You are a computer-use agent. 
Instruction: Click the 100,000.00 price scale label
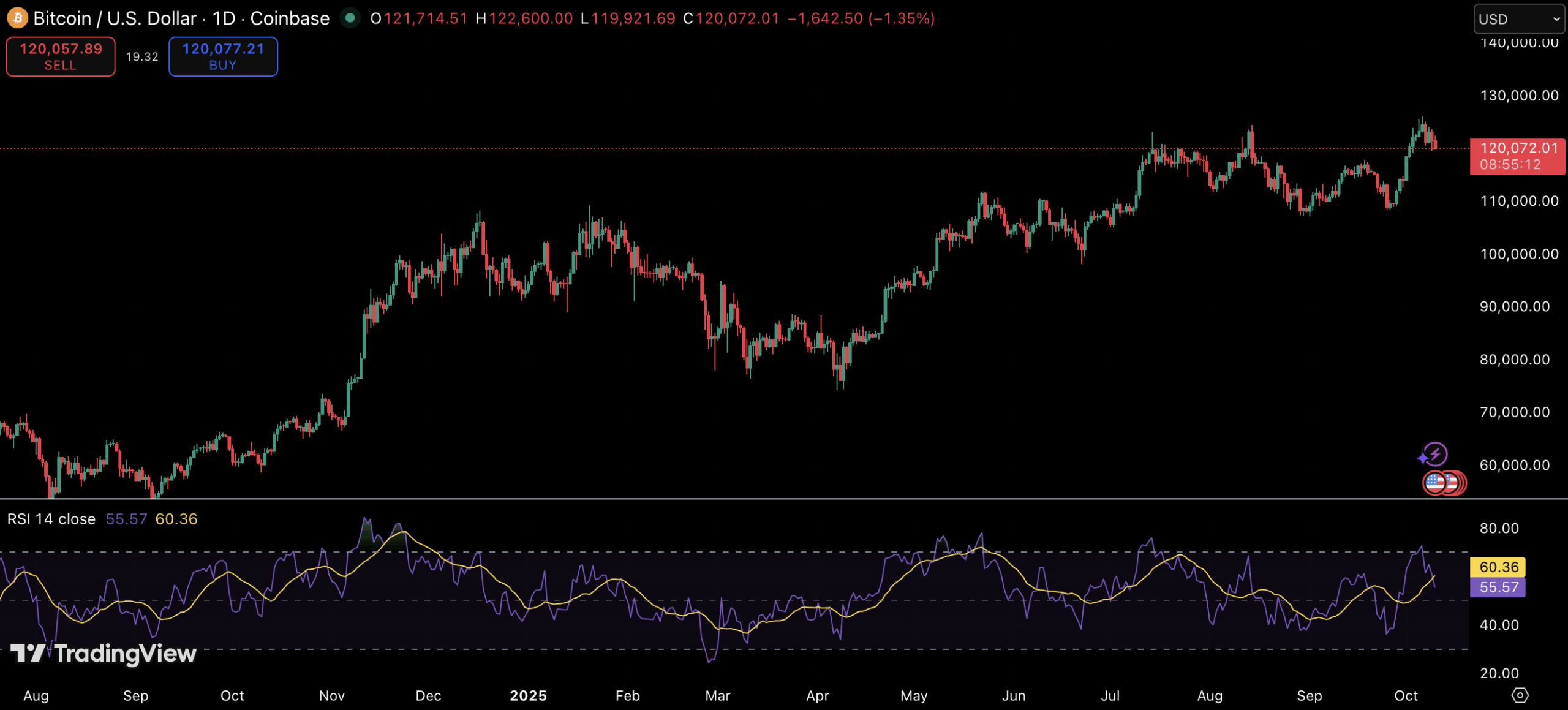point(1519,254)
